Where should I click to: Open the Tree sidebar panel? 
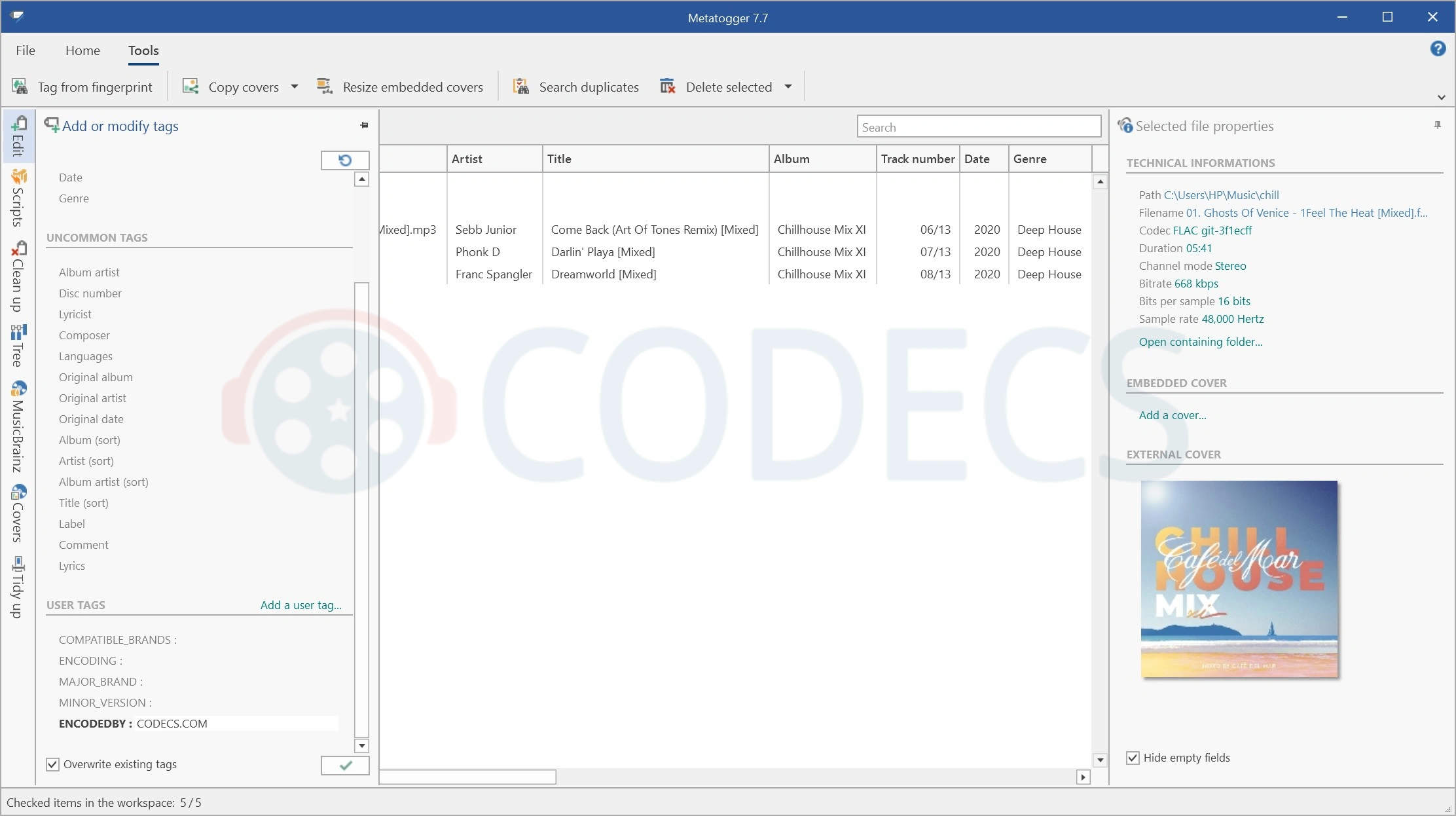(x=18, y=346)
